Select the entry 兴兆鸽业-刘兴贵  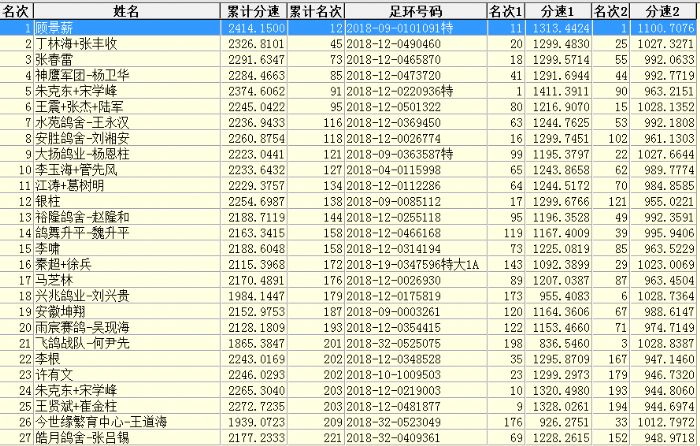(84, 295)
